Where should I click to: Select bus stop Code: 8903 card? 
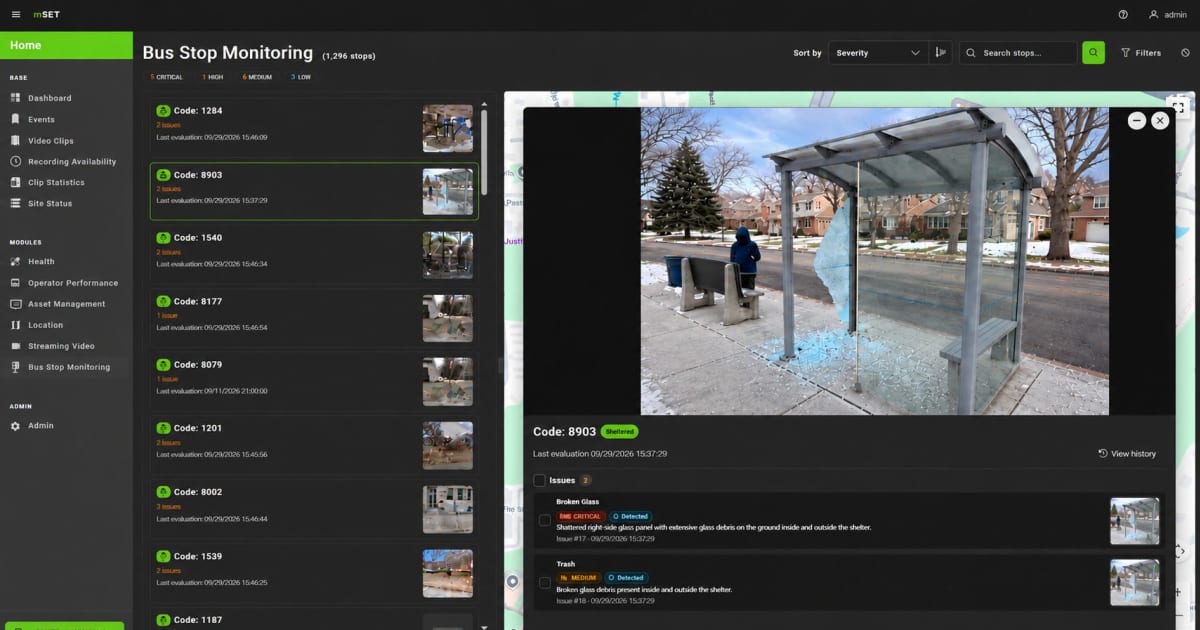point(314,191)
